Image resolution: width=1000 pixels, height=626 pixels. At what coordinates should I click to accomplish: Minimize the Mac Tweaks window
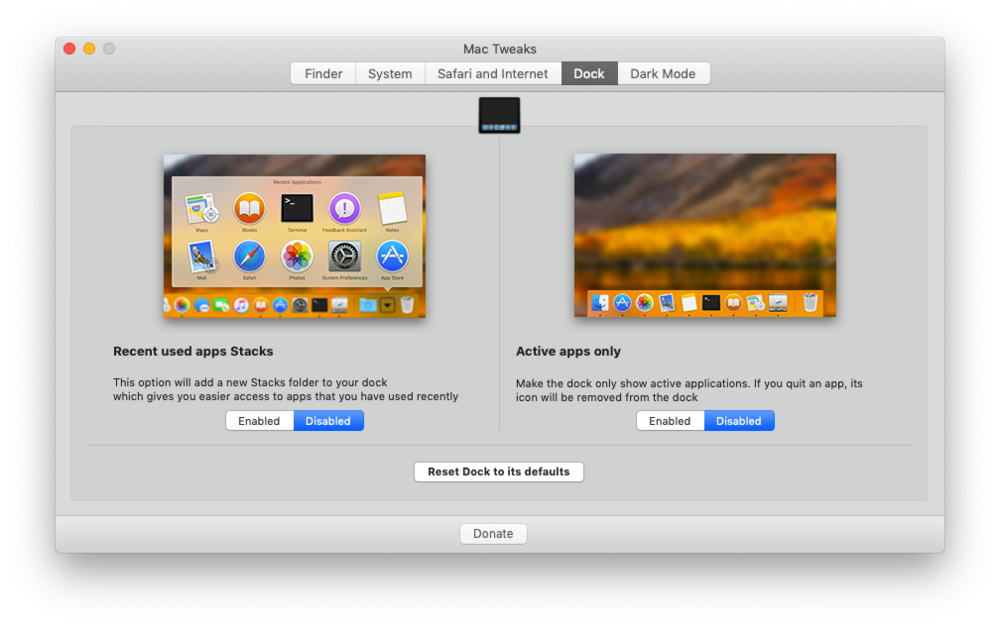pos(89,48)
